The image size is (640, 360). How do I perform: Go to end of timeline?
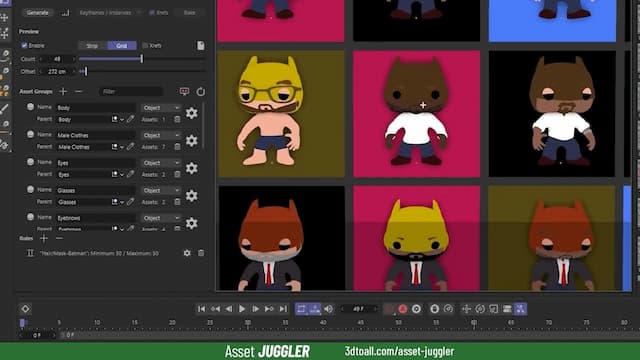coord(283,309)
